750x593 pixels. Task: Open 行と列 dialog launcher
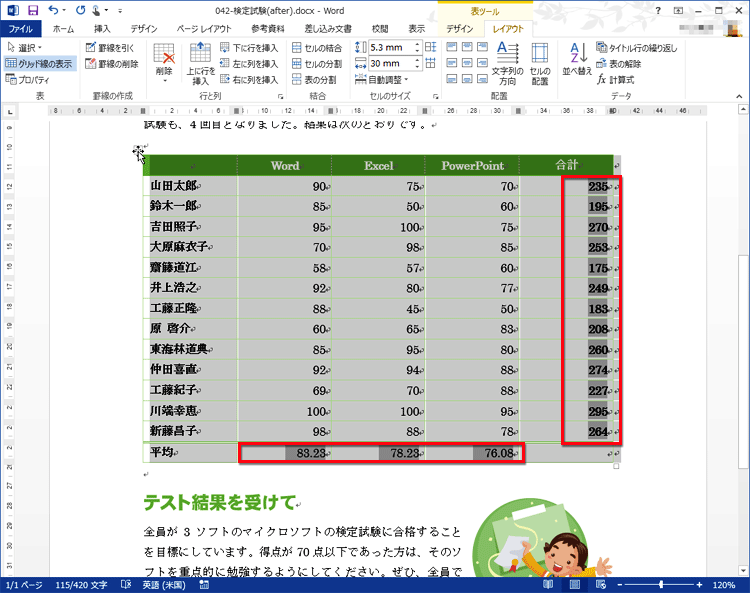pyautogui.click(x=281, y=96)
